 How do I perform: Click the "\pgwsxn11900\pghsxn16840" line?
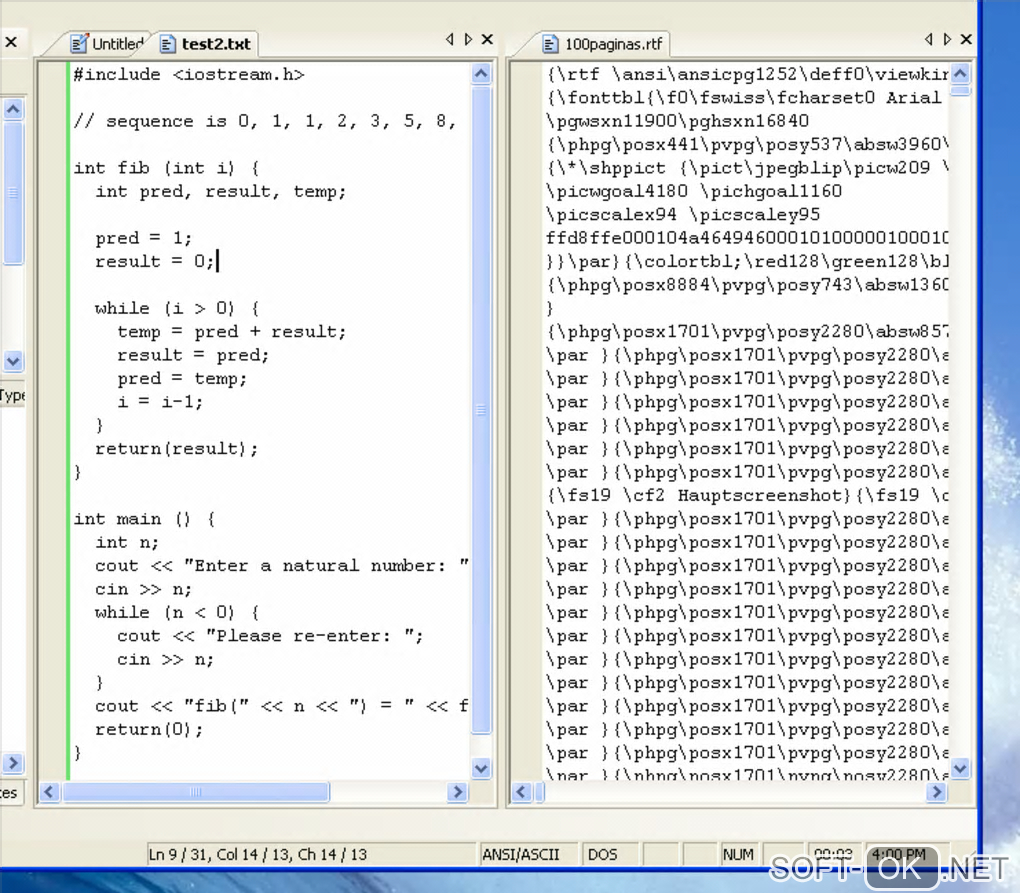click(x=677, y=122)
